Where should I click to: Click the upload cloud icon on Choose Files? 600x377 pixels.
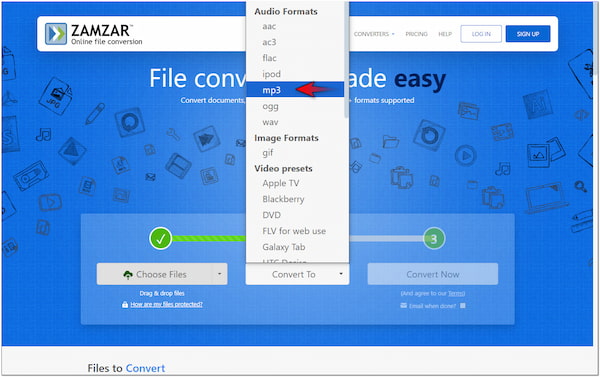coord(128,274)
